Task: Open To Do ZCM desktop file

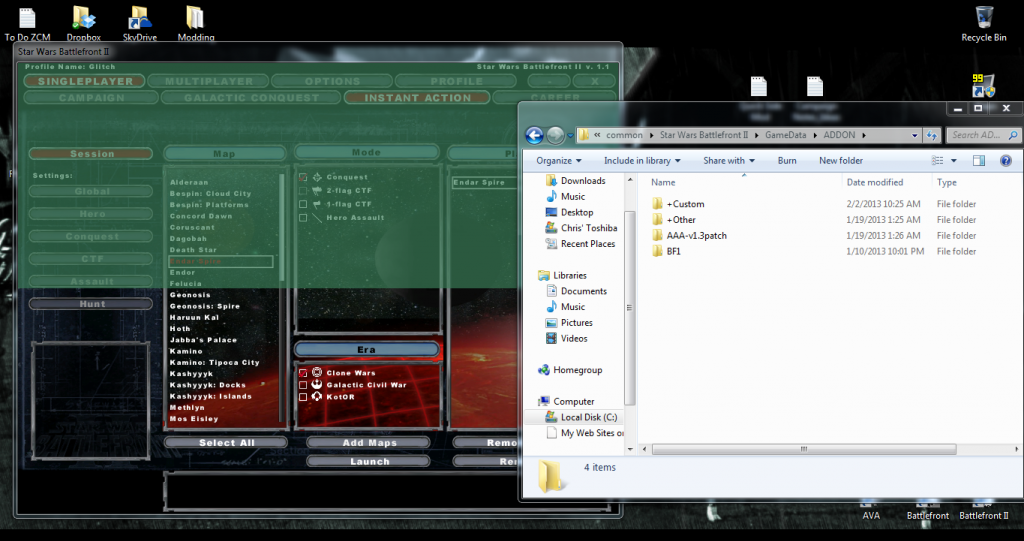Action: 27,25
